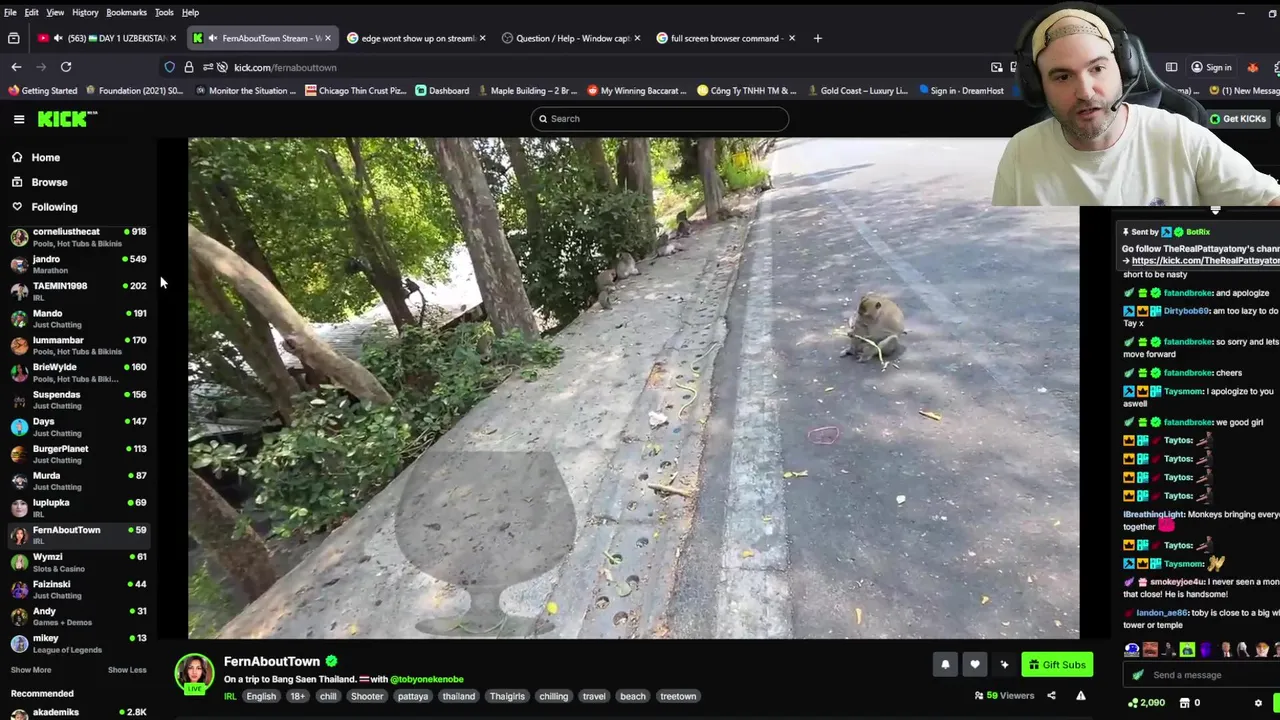Mute the FernAboutTown tab audio icon

(212, 38)
